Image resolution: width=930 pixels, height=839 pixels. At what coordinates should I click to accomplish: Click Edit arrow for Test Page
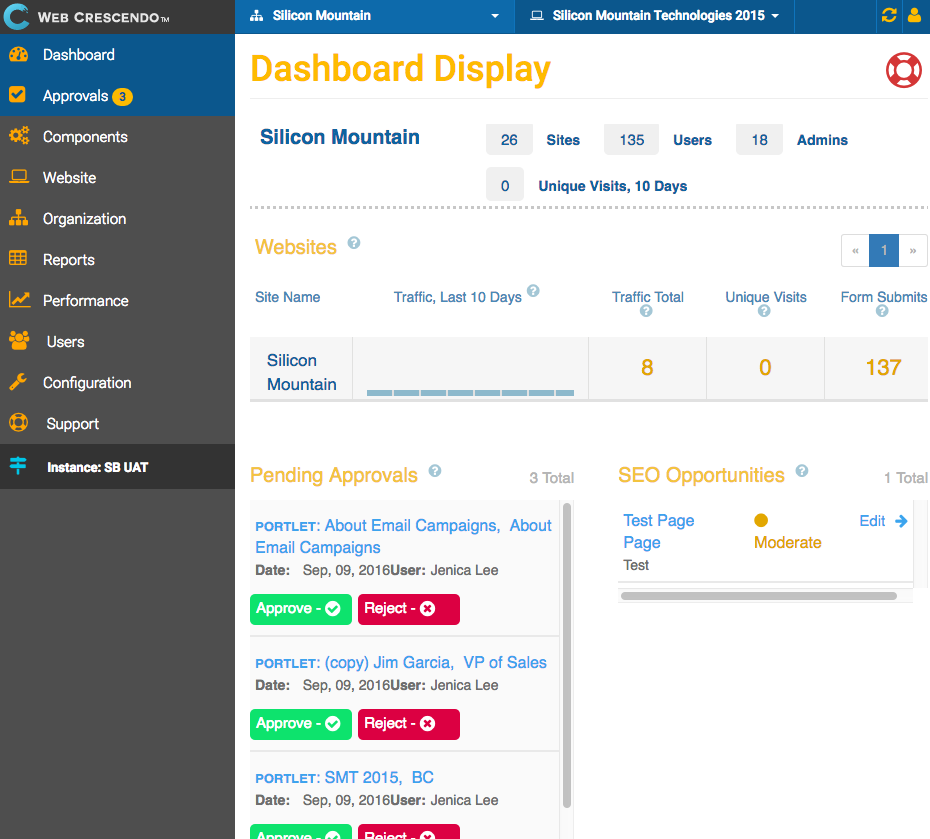click(884, 521)
